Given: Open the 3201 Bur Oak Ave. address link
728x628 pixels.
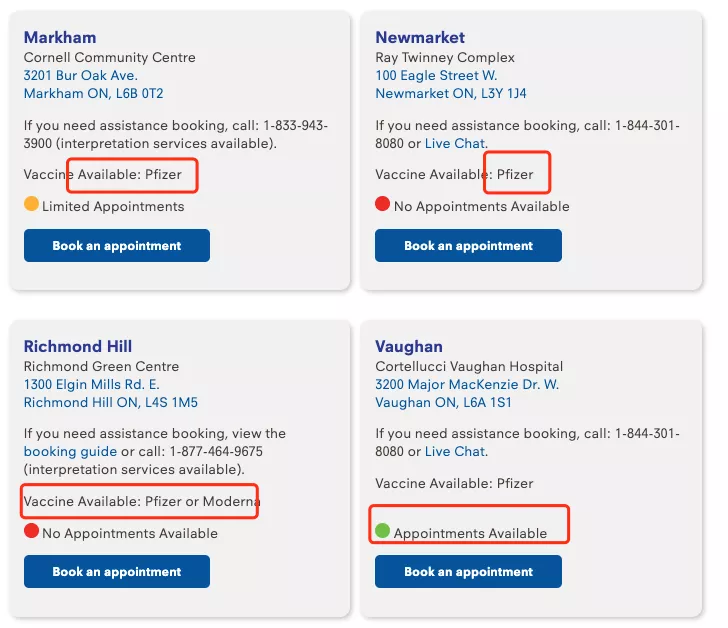Looking at the screenshot, I should tap(81, 75).
